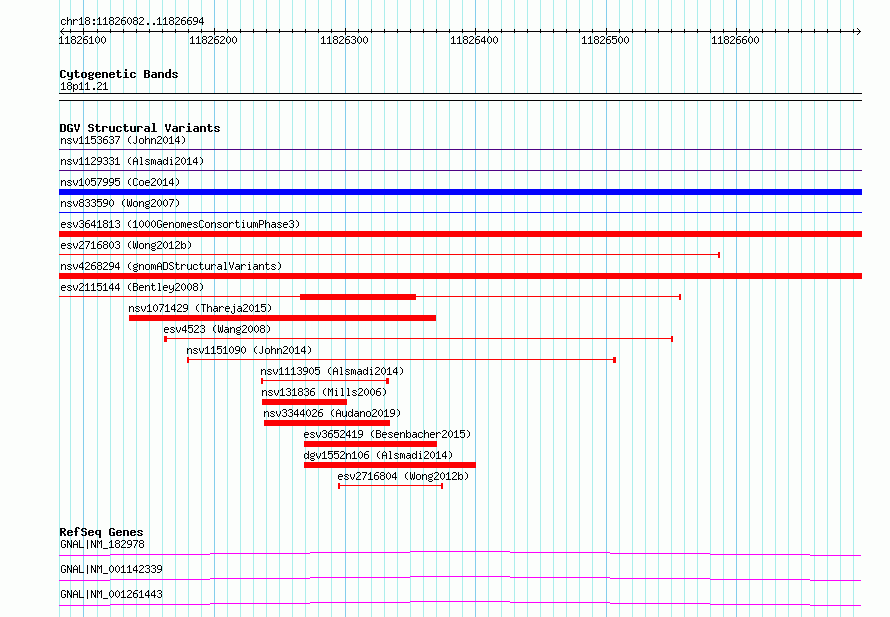890x617 pixels.
Task: Open nsv1071429 (Thareja2015) variant label
Action: 200,308
